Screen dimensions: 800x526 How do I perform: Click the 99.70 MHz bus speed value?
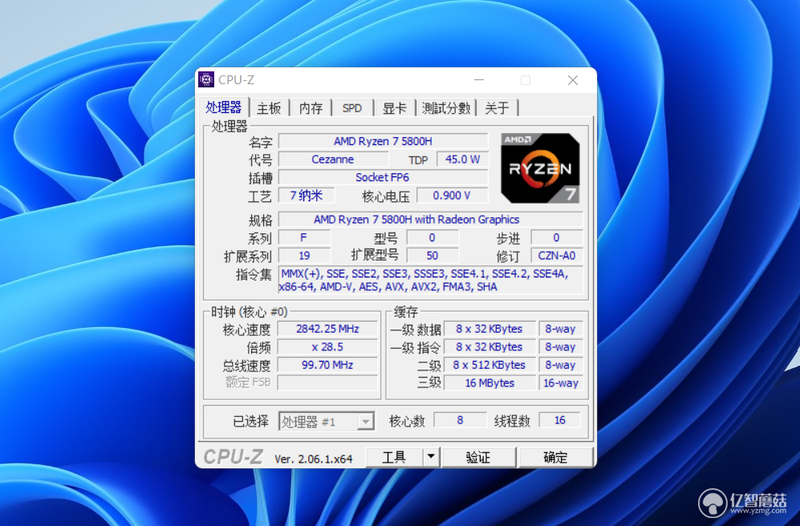point(328,365)
